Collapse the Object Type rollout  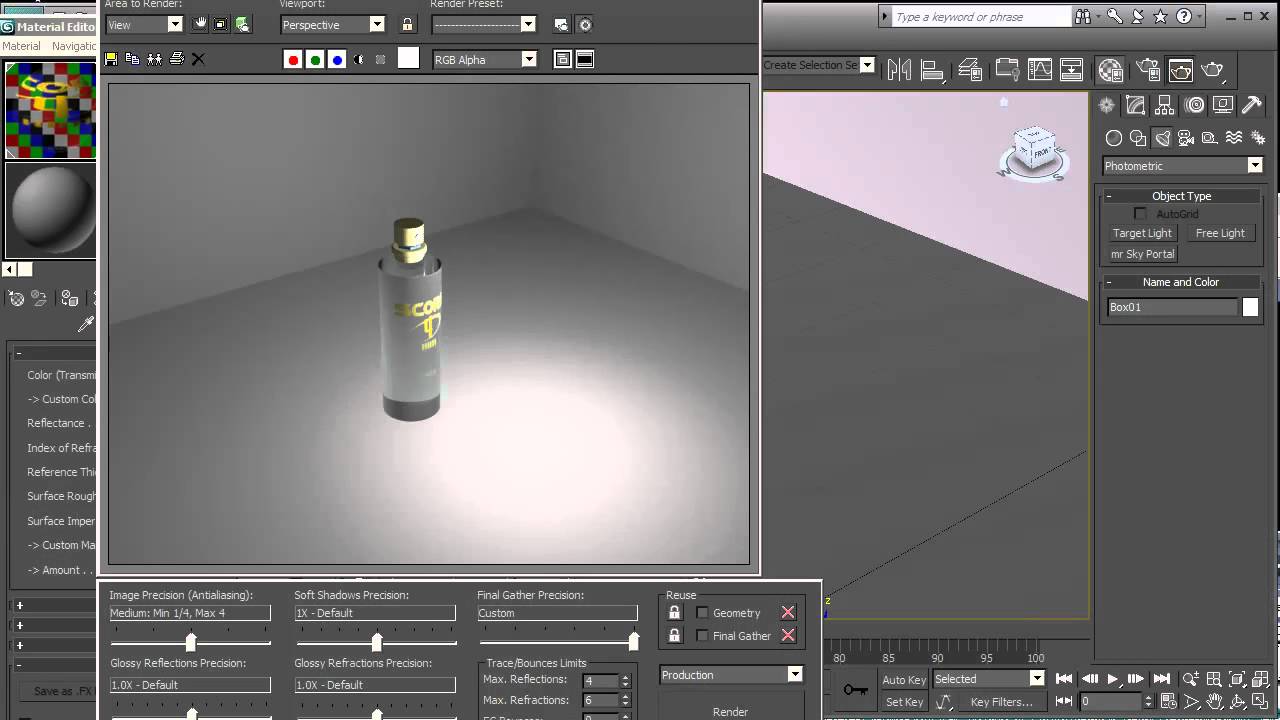click(x=1181, y=196)
